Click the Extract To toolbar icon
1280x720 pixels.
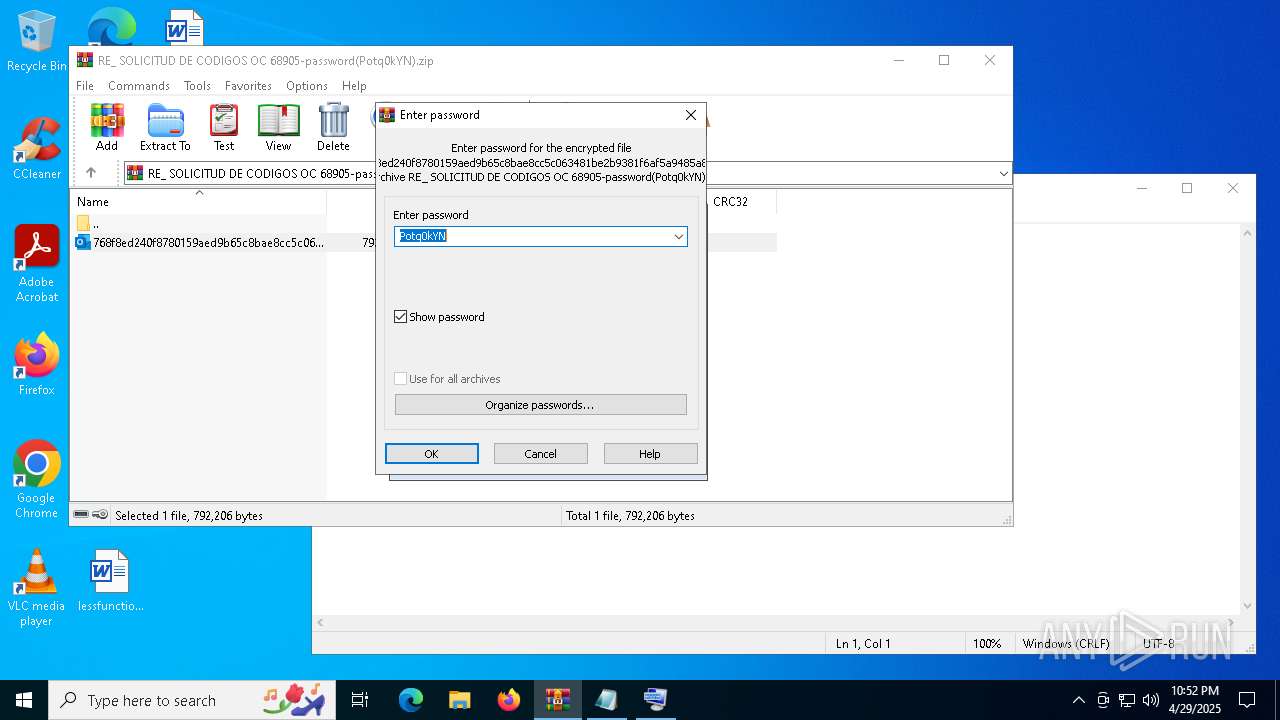tap(165, 127)
